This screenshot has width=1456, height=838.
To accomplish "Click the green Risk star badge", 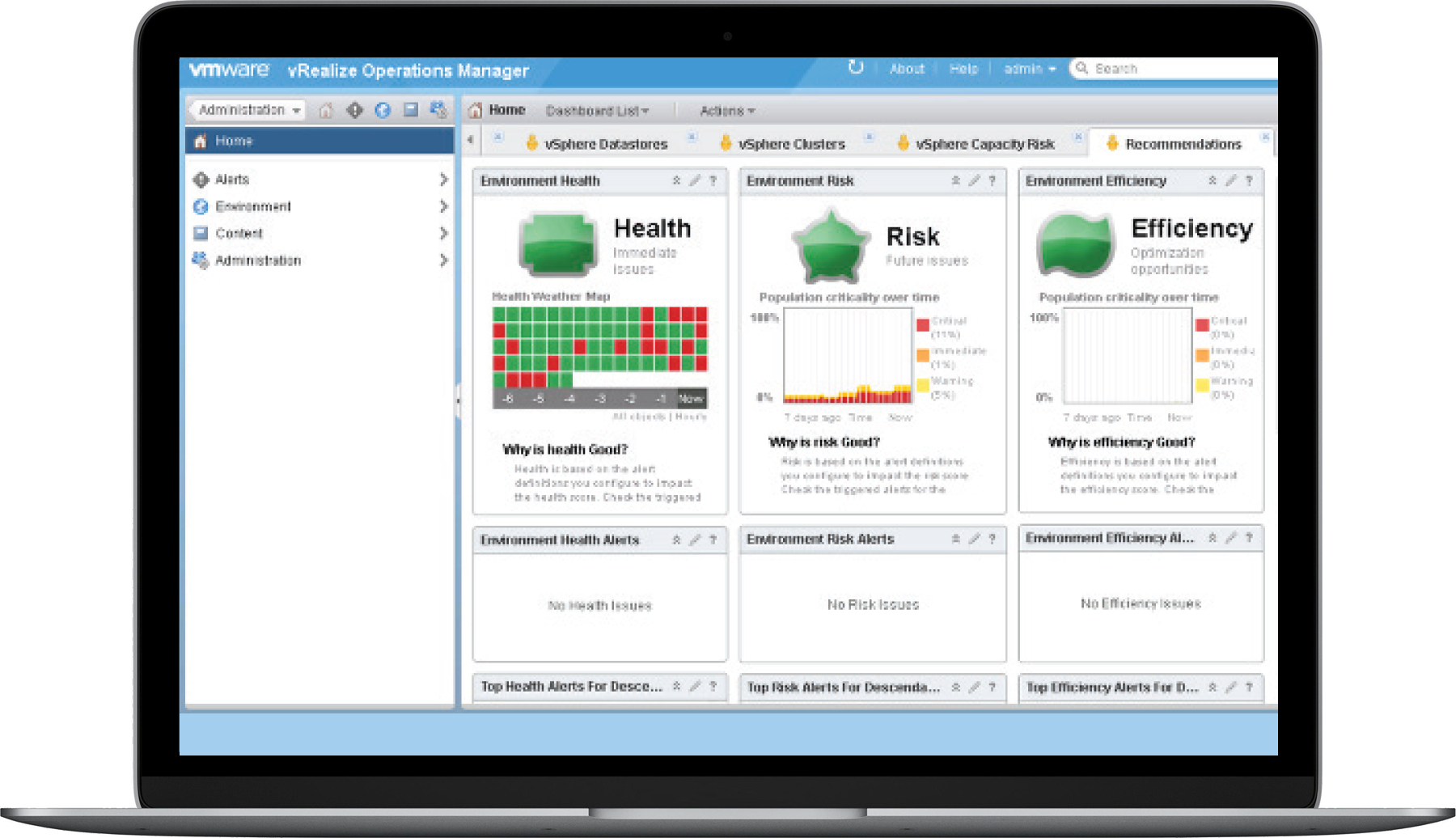I will pyautogui.click(x=831, y=244).
